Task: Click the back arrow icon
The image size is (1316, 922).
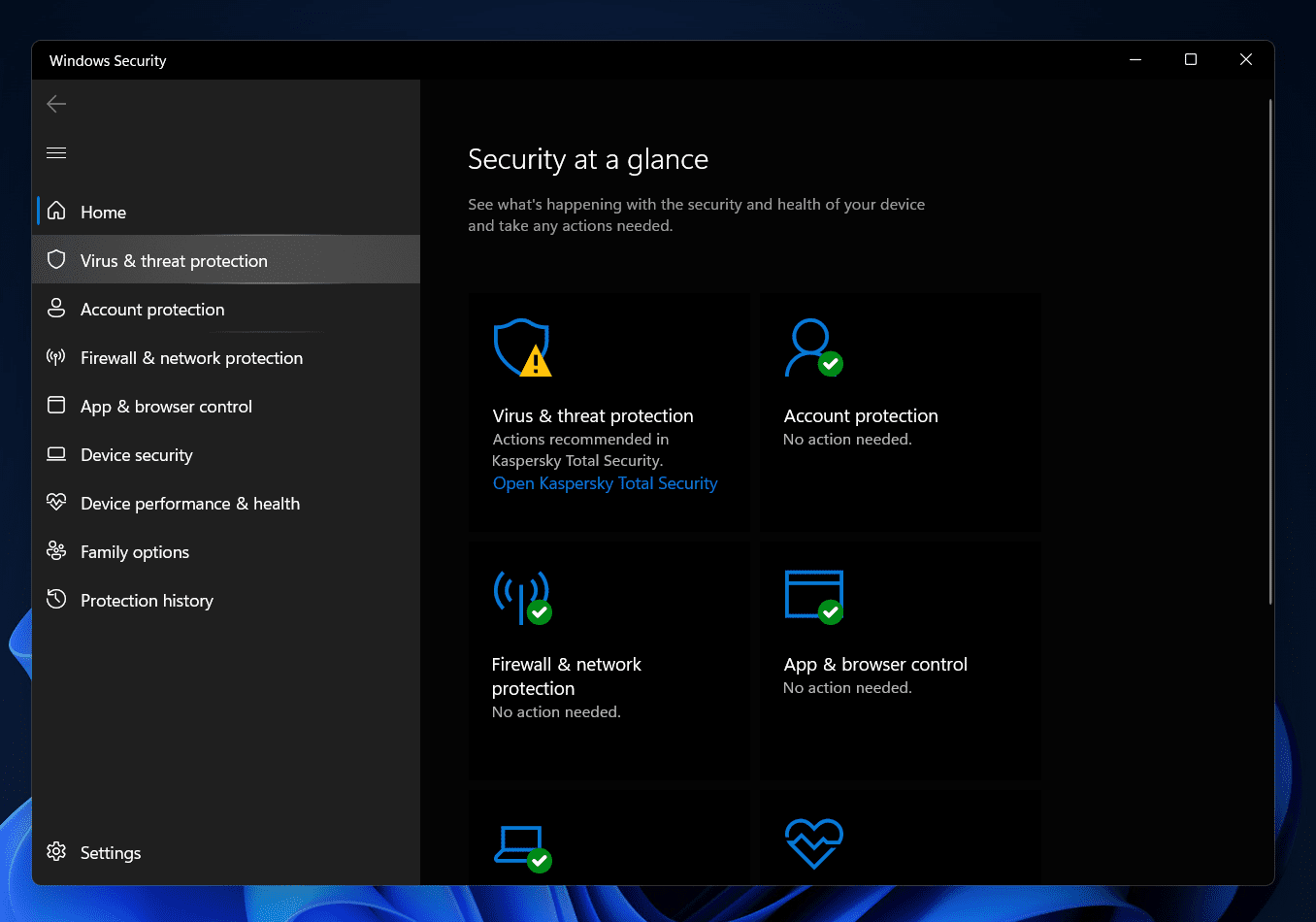Action: pos(56,104)
